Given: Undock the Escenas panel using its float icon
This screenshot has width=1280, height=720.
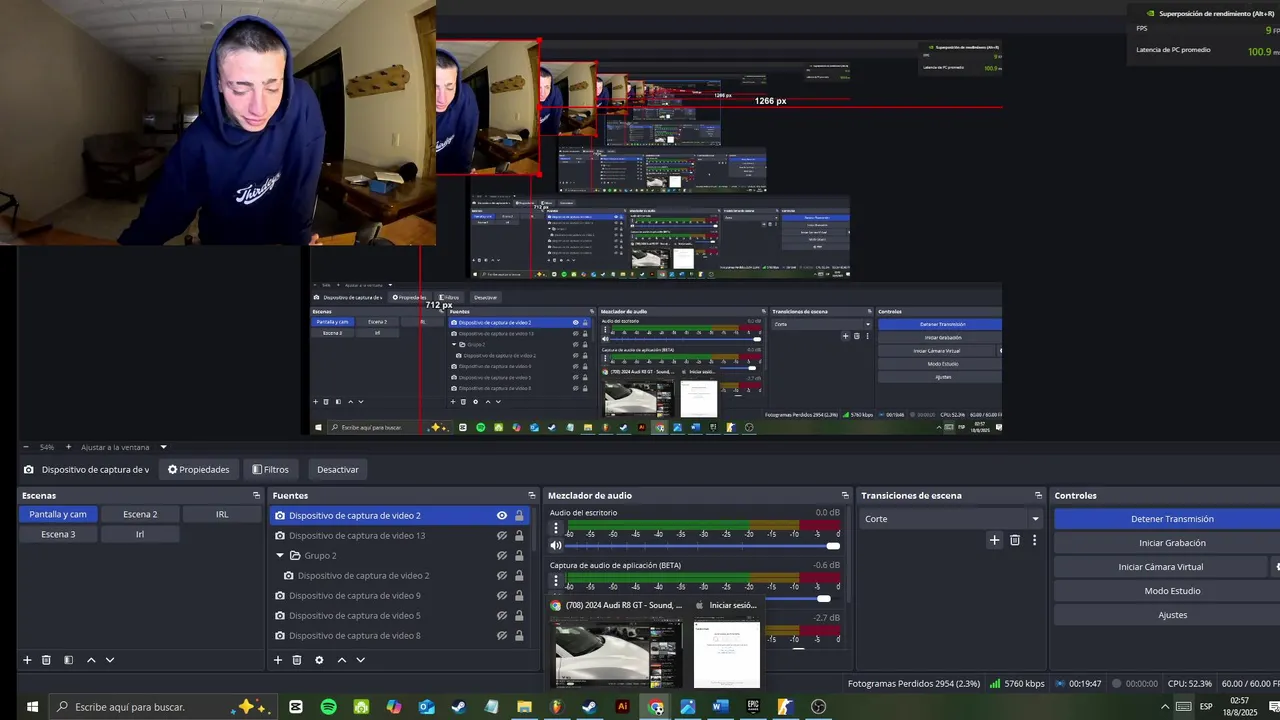Looking at the screenshot, I should click(256, 496).
